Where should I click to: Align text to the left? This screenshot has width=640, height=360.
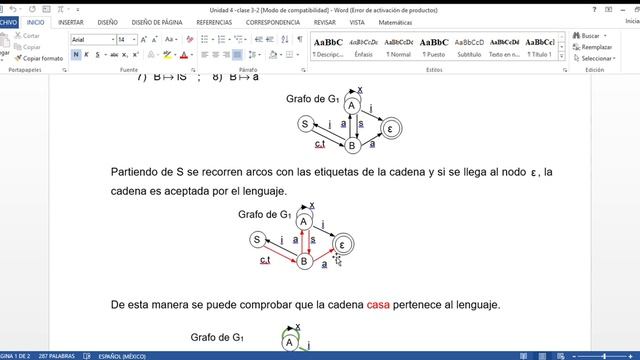204,55
